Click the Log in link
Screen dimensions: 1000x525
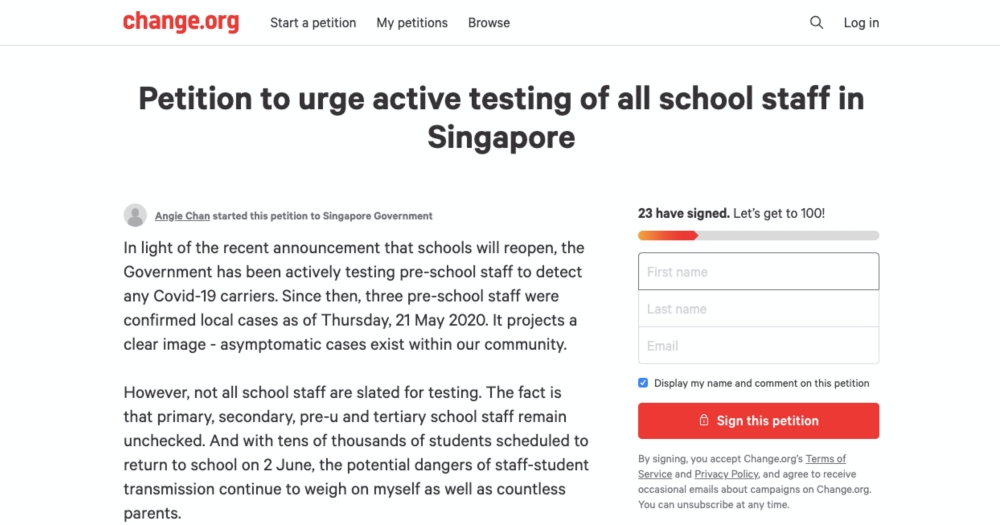(x=861, y=23)
